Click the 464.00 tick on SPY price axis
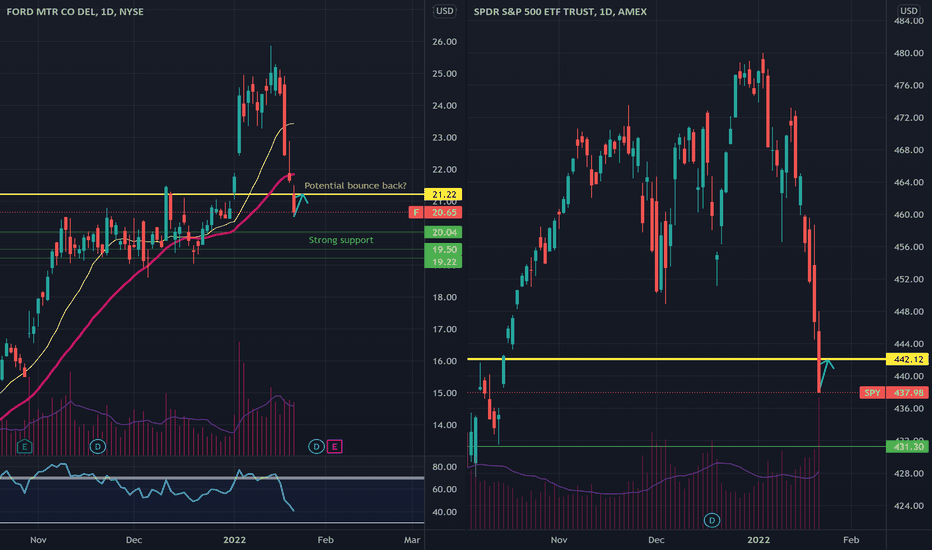 909,183
